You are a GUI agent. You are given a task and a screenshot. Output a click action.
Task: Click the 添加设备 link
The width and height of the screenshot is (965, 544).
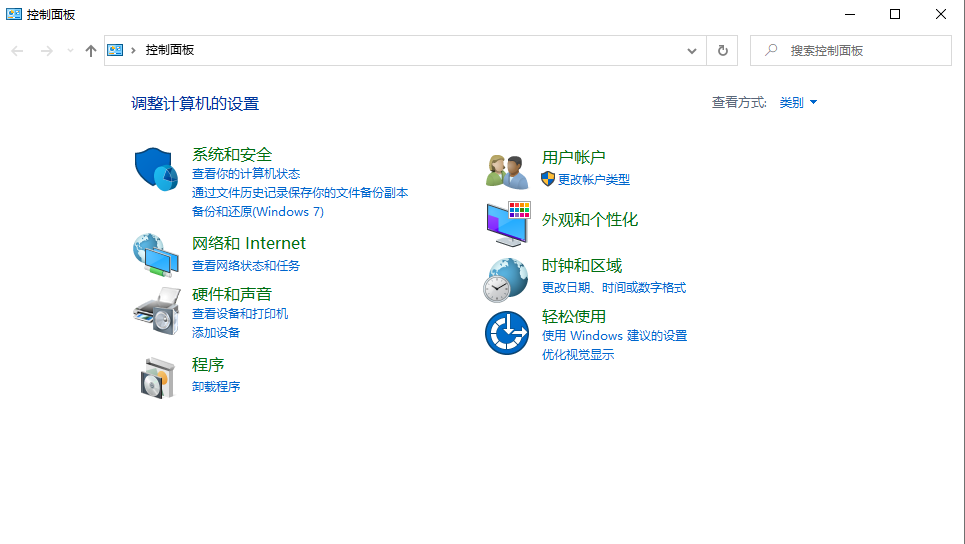(x=216, y=332)
